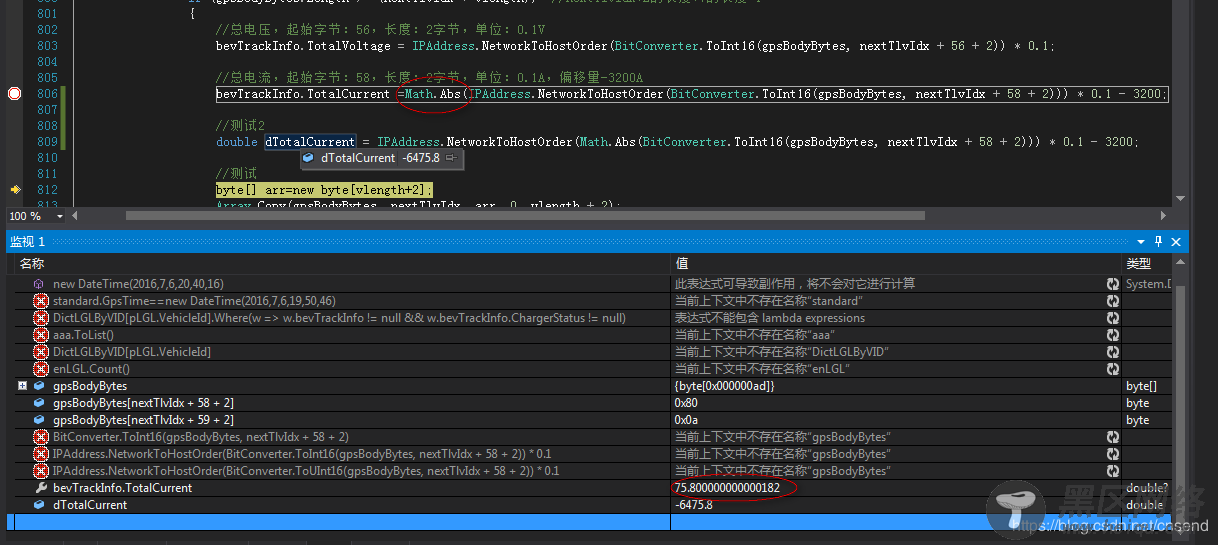Click the icon beside new DateTime watch row
Image resolution: width=1218 pixels, height=545 pixels.
click(39, 284)
